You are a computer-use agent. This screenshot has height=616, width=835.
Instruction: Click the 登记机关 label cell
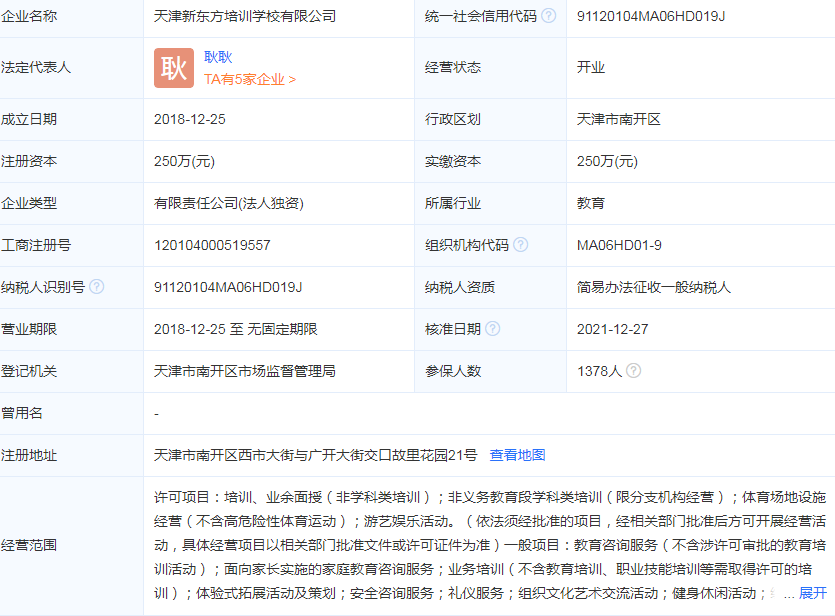[x=71, y=372]
